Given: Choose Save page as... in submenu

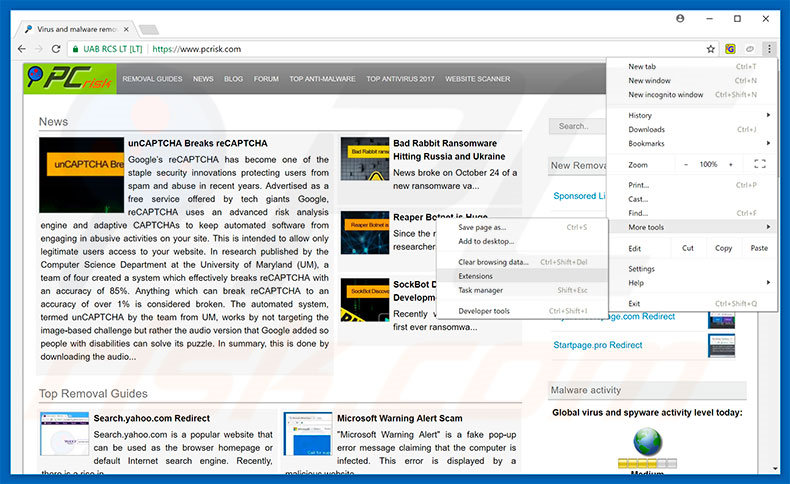Looking at the screenshot, I should coord(522,227).
